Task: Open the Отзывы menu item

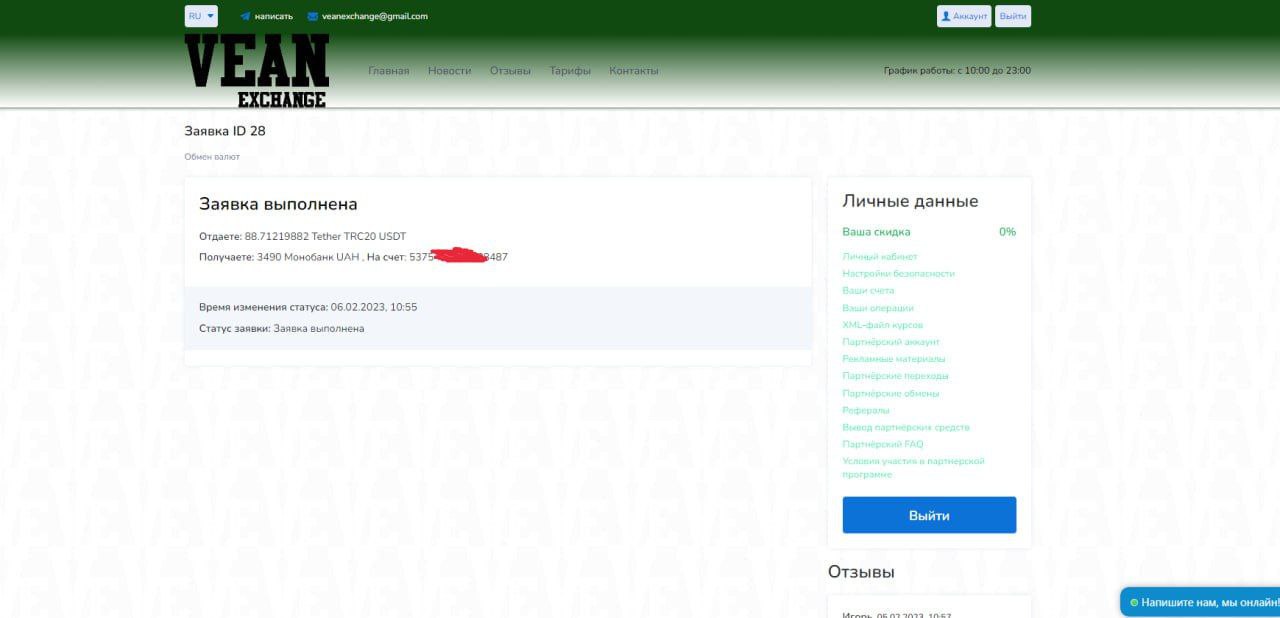Action: coord(510,71)
